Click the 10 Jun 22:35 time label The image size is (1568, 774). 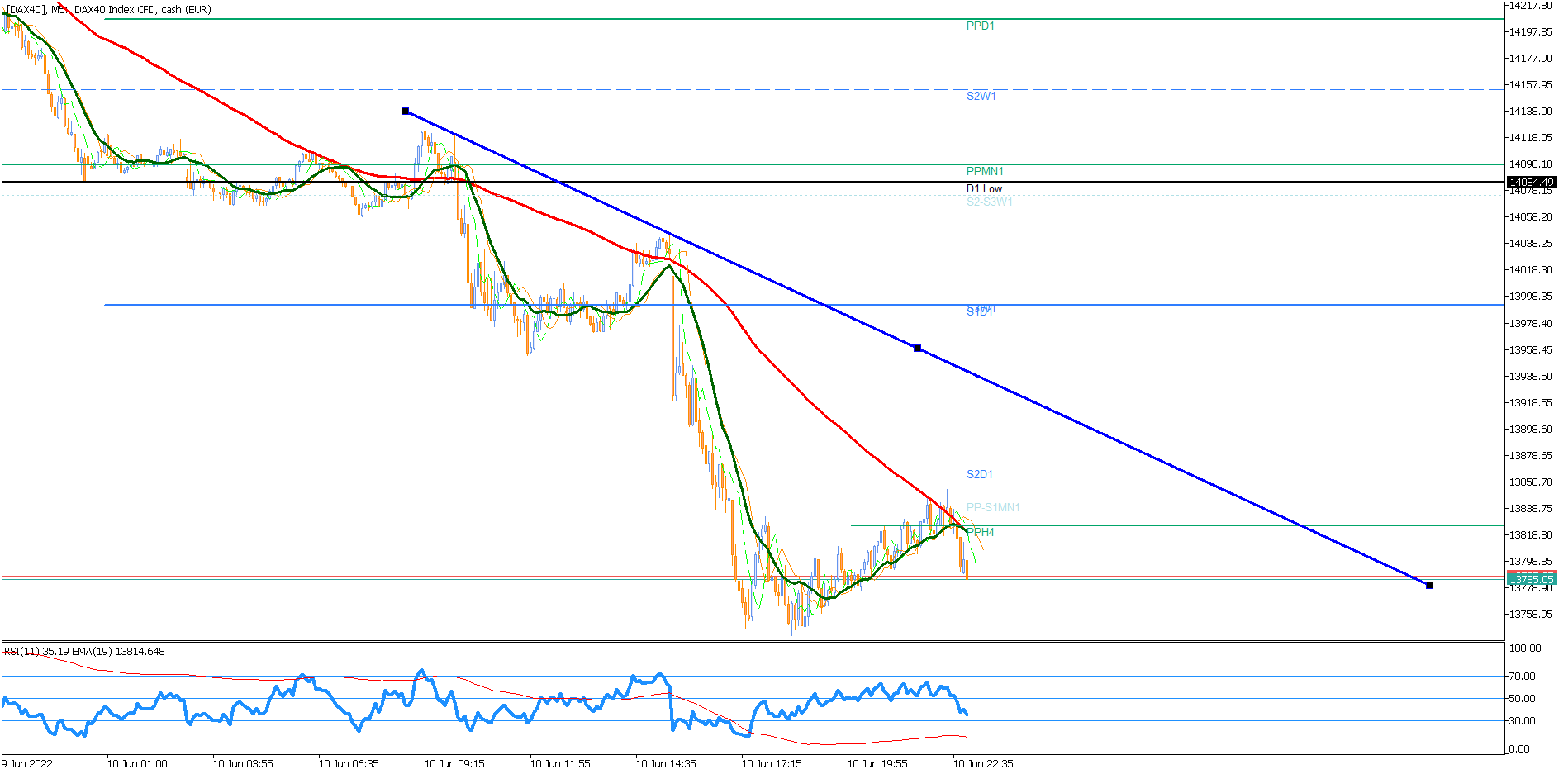[983, 764]
